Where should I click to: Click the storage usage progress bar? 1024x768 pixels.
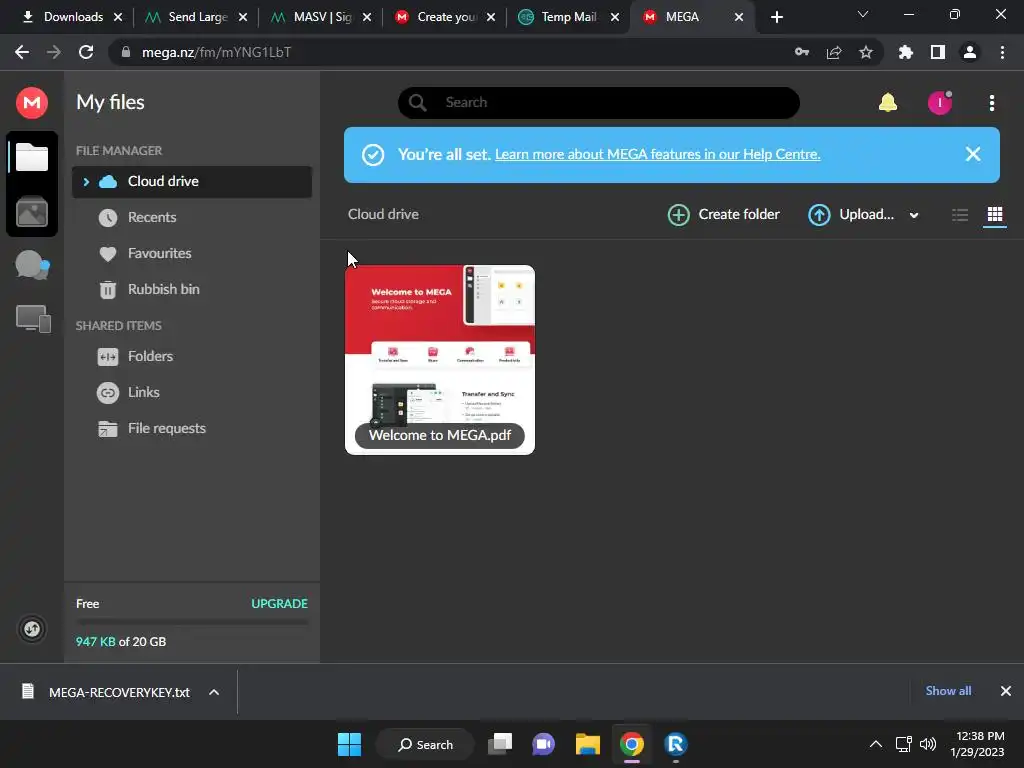(x=192, y=622)
